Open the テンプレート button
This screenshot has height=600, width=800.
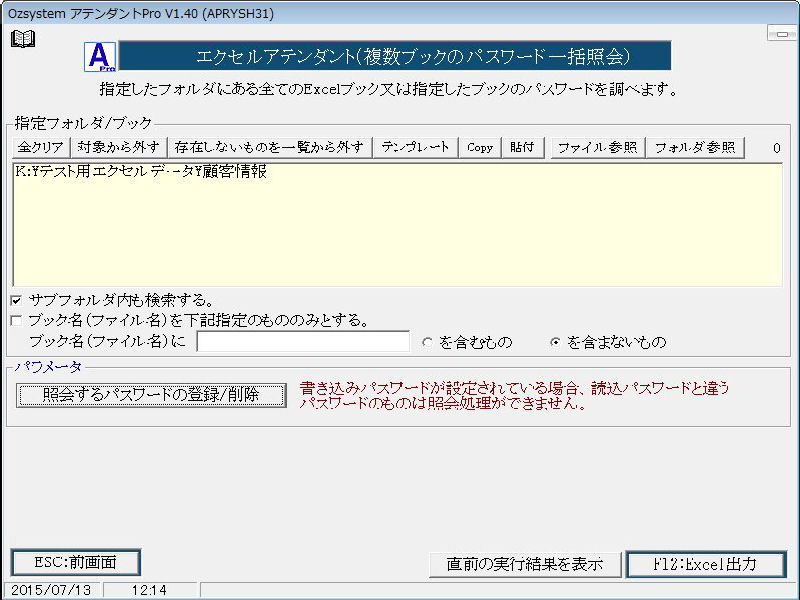point(415,147)
